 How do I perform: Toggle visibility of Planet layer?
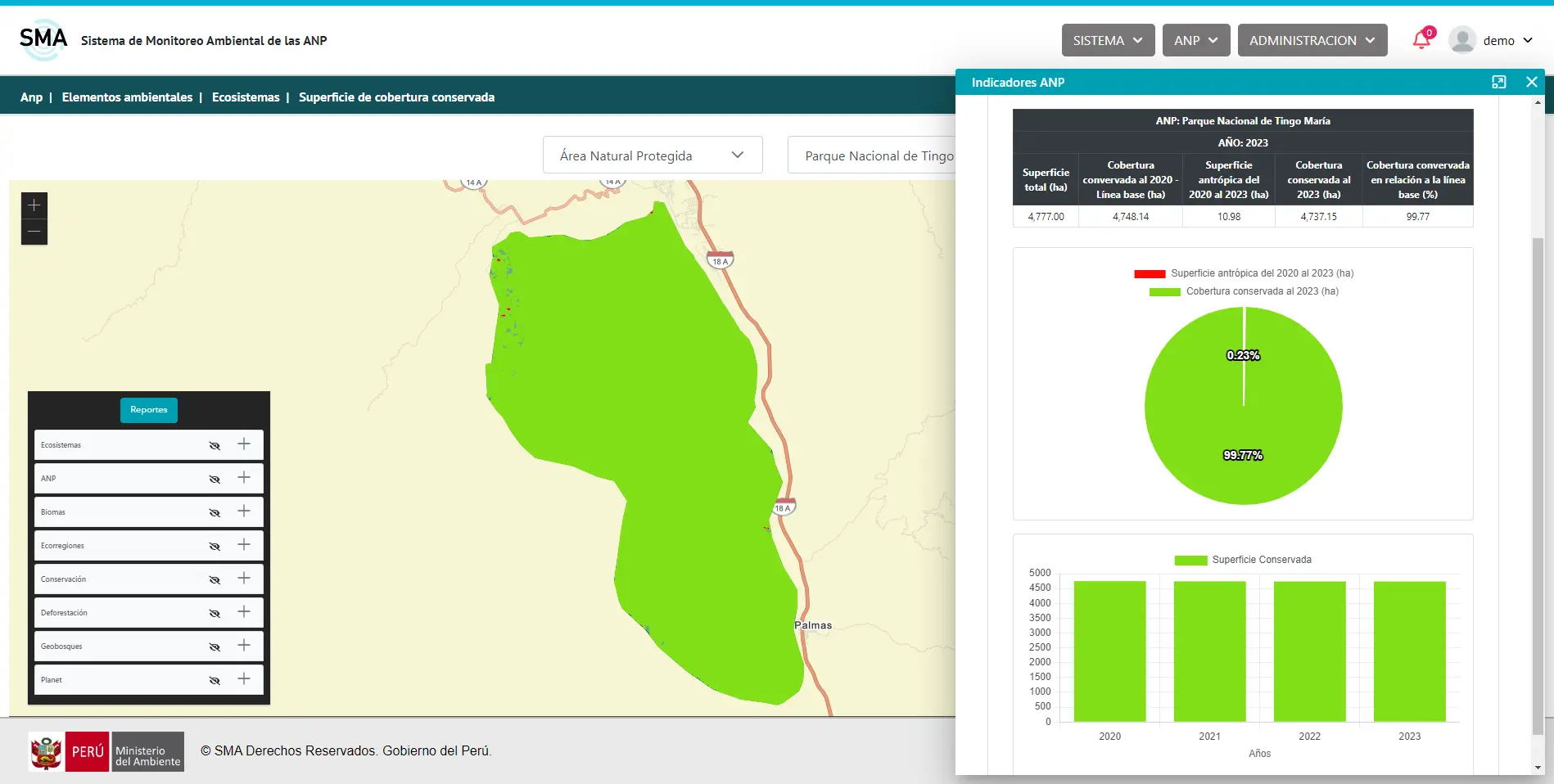point(215,680)
